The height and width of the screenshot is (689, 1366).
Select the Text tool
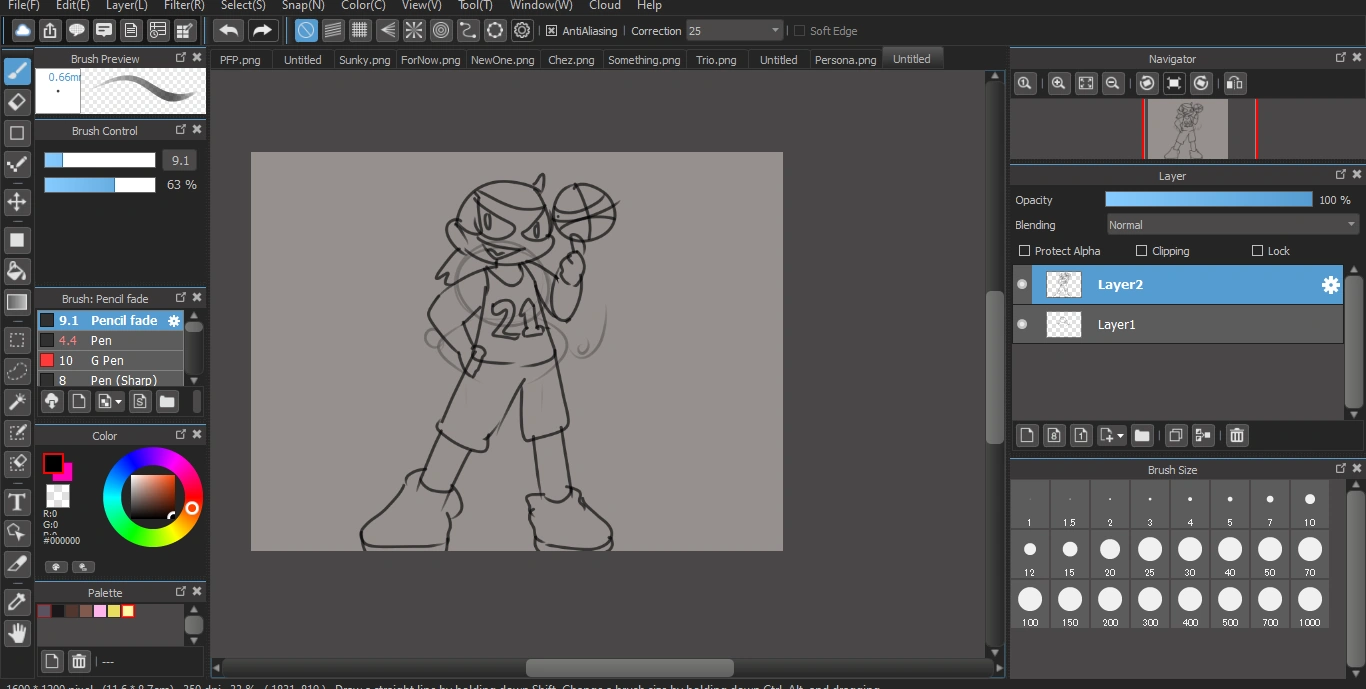click(x=17, y=502)
